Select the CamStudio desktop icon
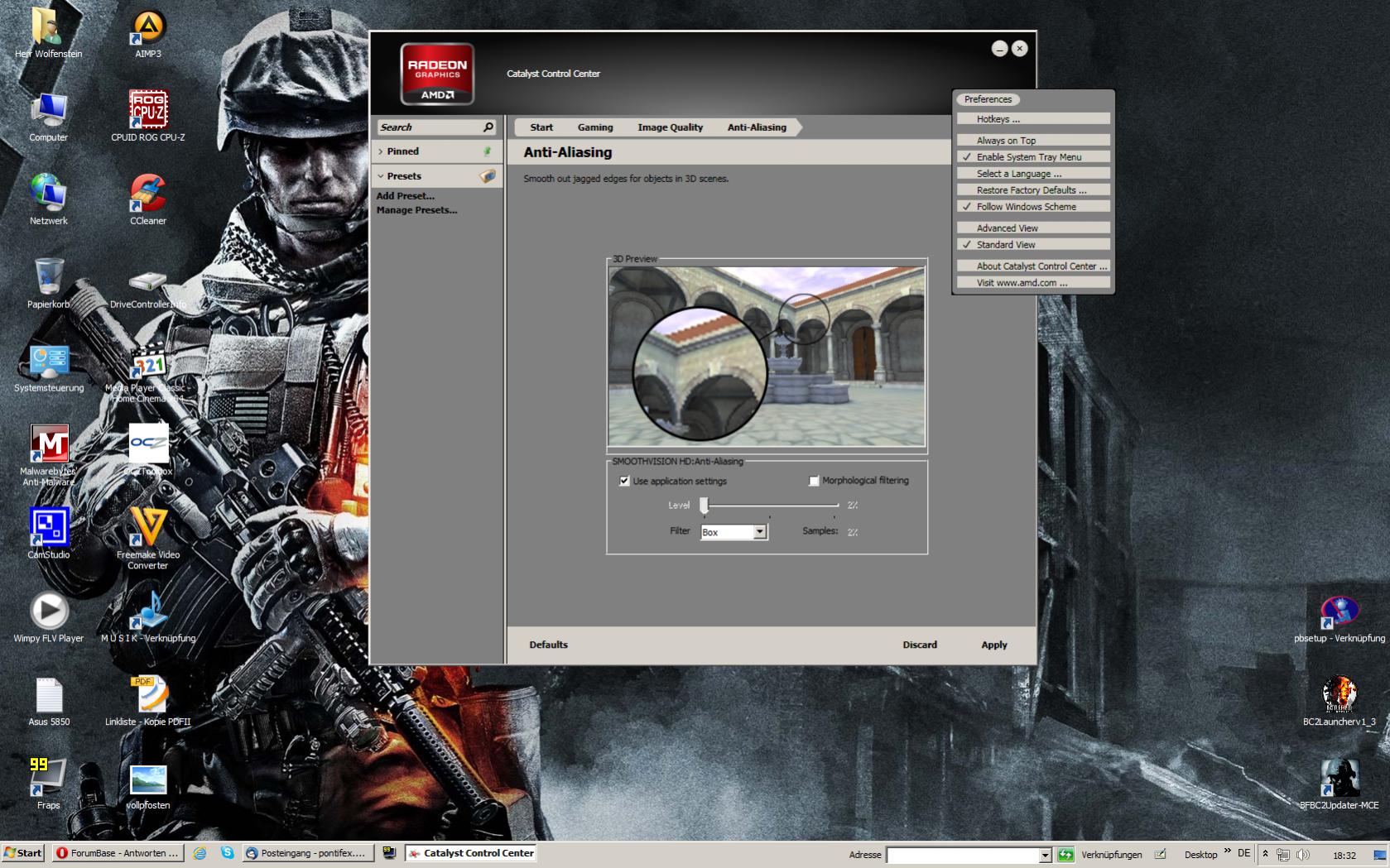Screen dimensions: 1390x868 click(x=49, y=533)
